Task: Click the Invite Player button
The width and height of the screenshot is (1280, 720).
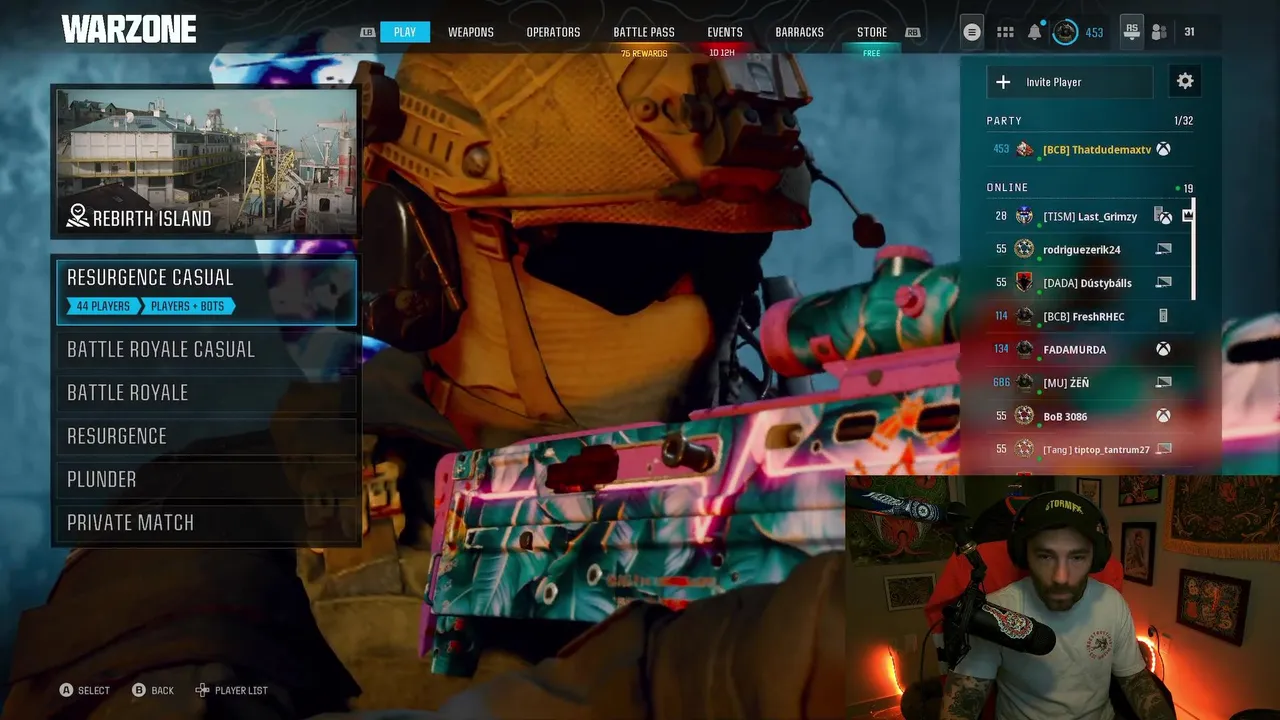Action: point(1070,82)
